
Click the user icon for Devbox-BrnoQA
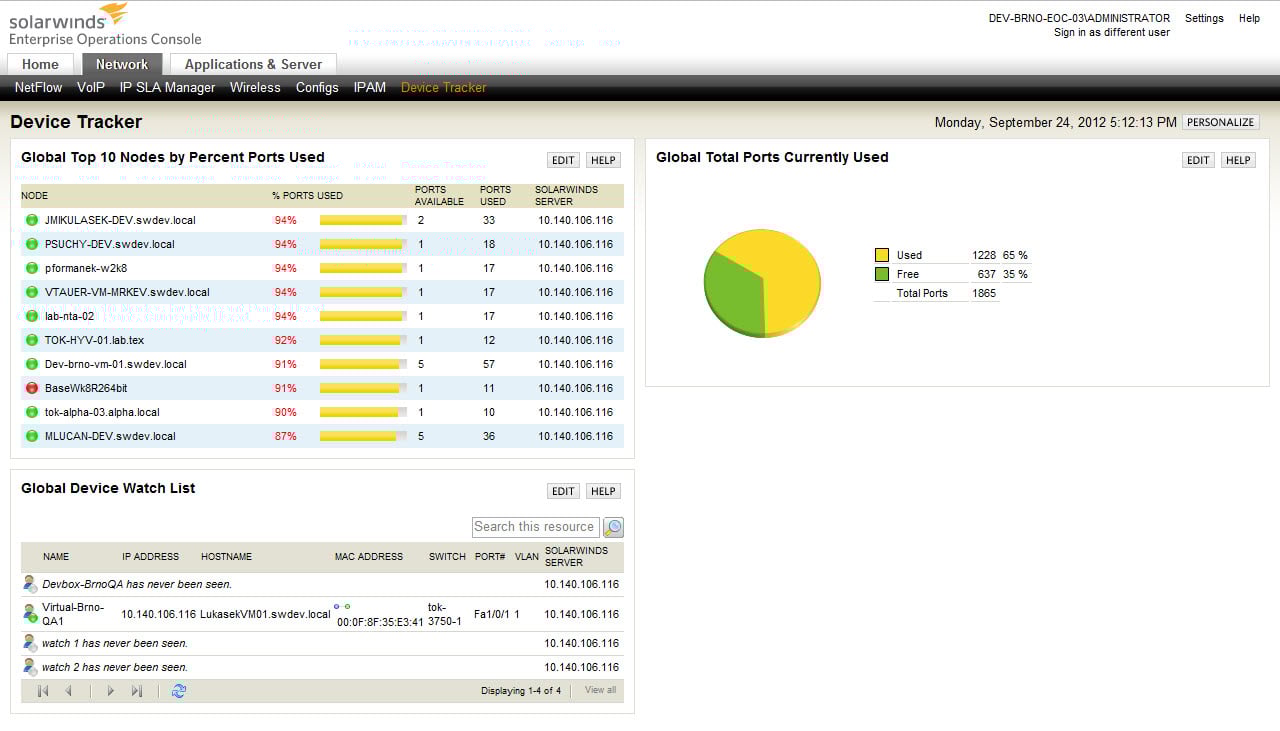pos(31,584)
